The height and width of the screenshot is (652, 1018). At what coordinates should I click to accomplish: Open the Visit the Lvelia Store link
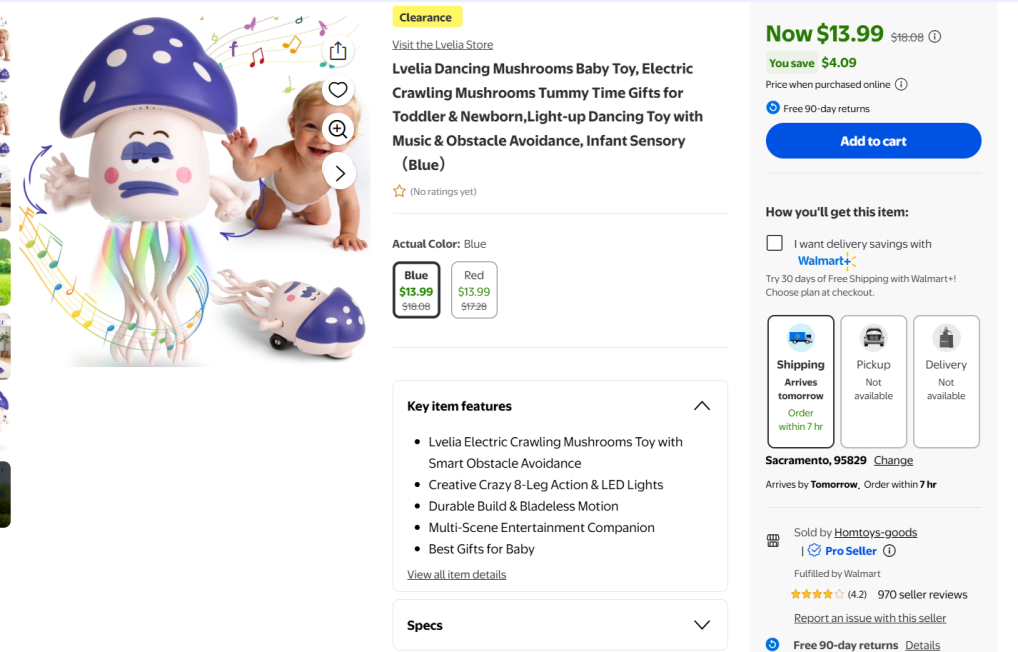(x=442, y=44)
